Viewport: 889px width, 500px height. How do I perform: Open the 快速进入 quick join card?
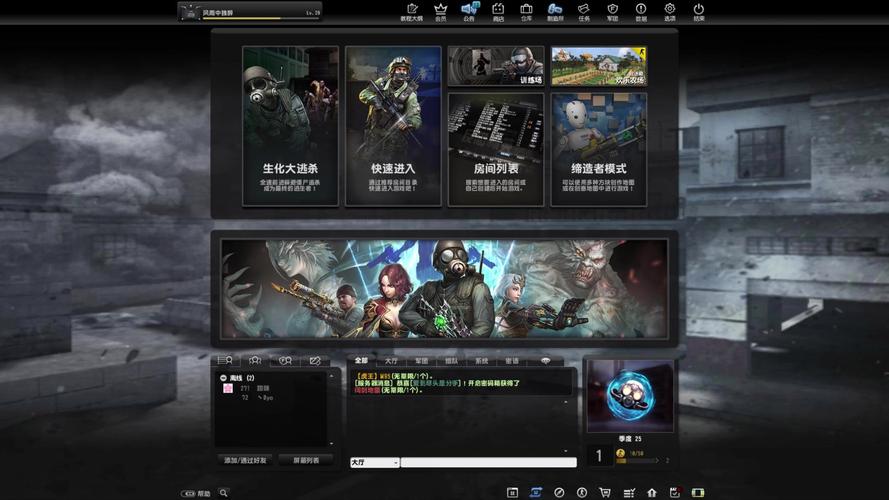click(393, 126)
